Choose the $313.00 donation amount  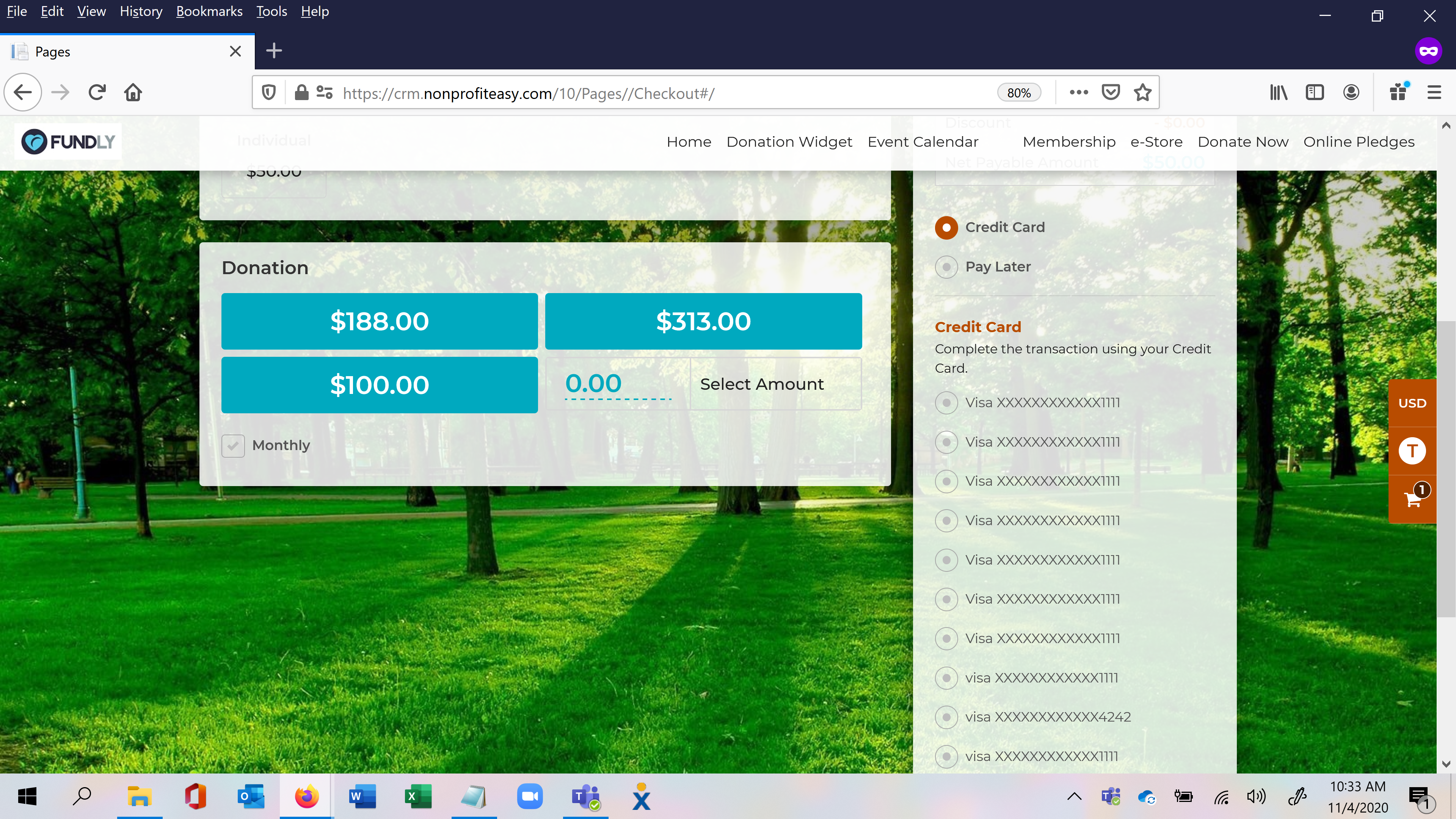pyautogui.click(x=703, y=321)
